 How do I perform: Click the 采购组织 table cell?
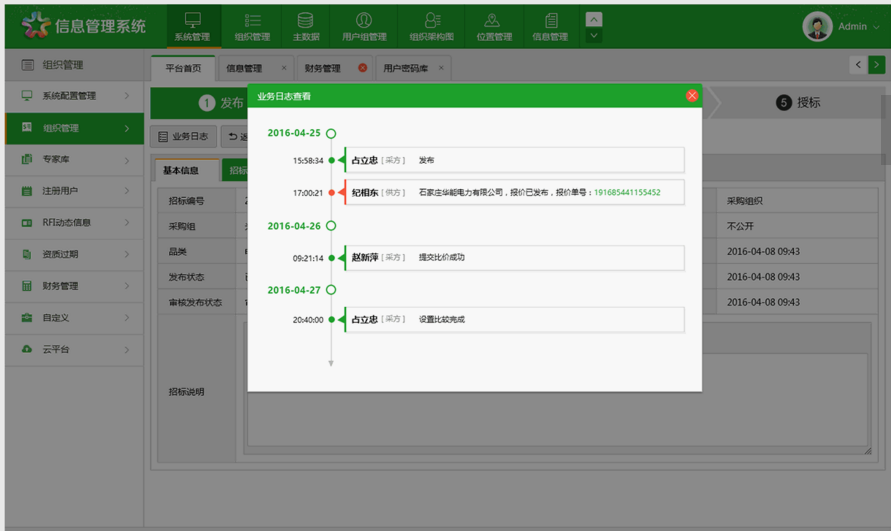(797, 201)
